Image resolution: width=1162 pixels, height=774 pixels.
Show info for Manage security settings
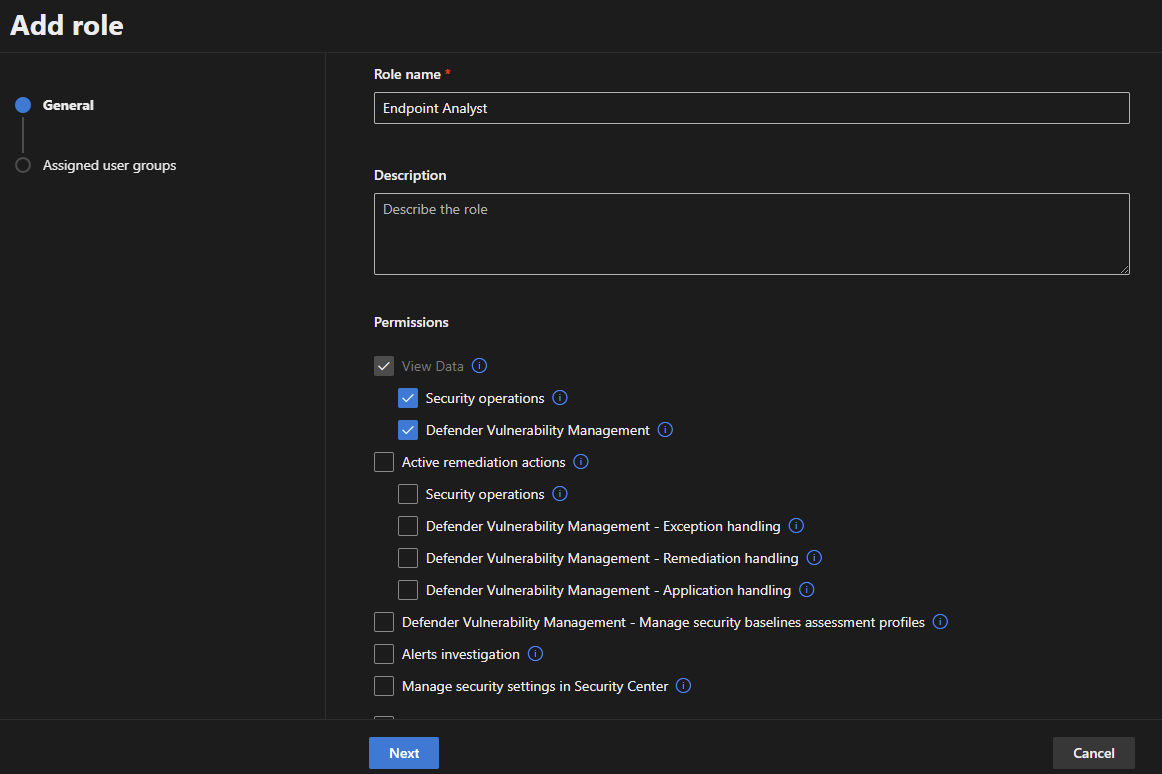tap(684, 686)
